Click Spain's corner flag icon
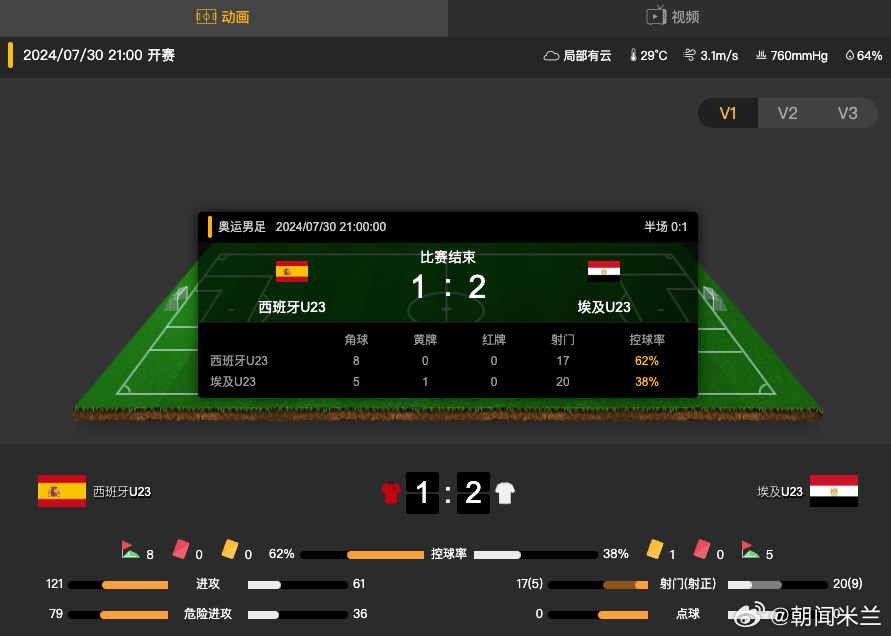 click(130, 550)
